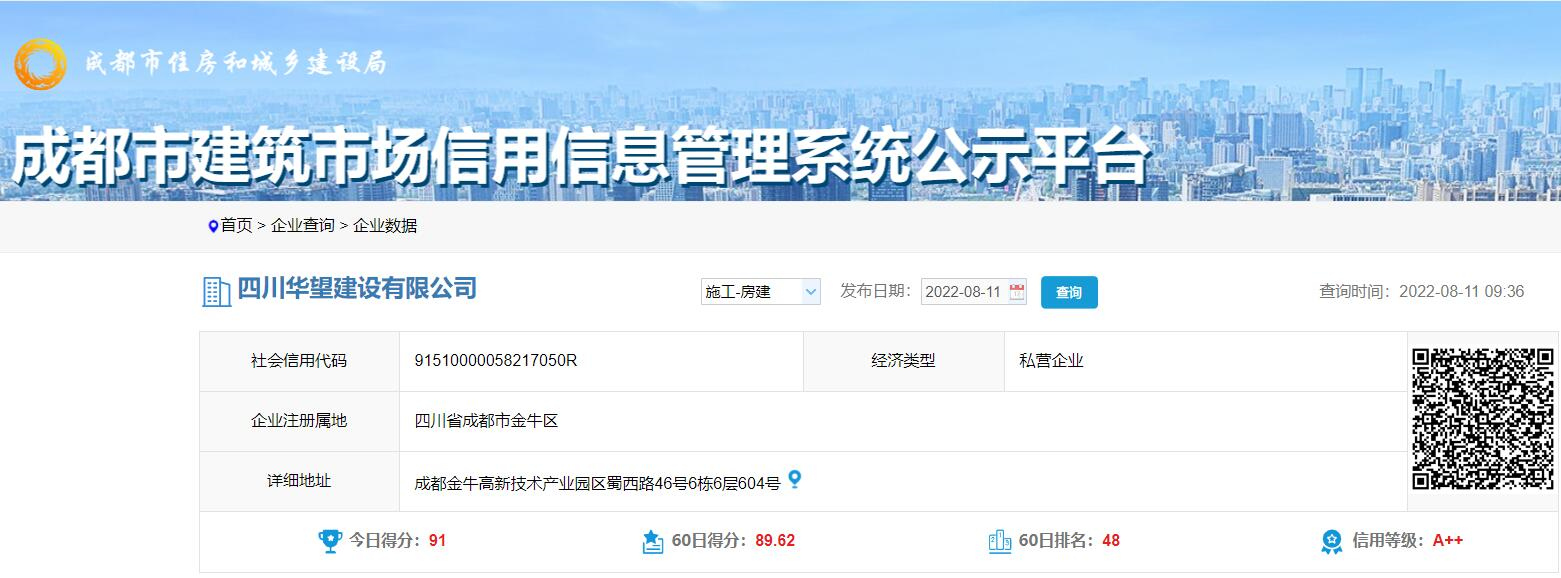1561x578 pixels.
Task: Click the trophy icon for 今日得分
Action: [x=330, y=541]
